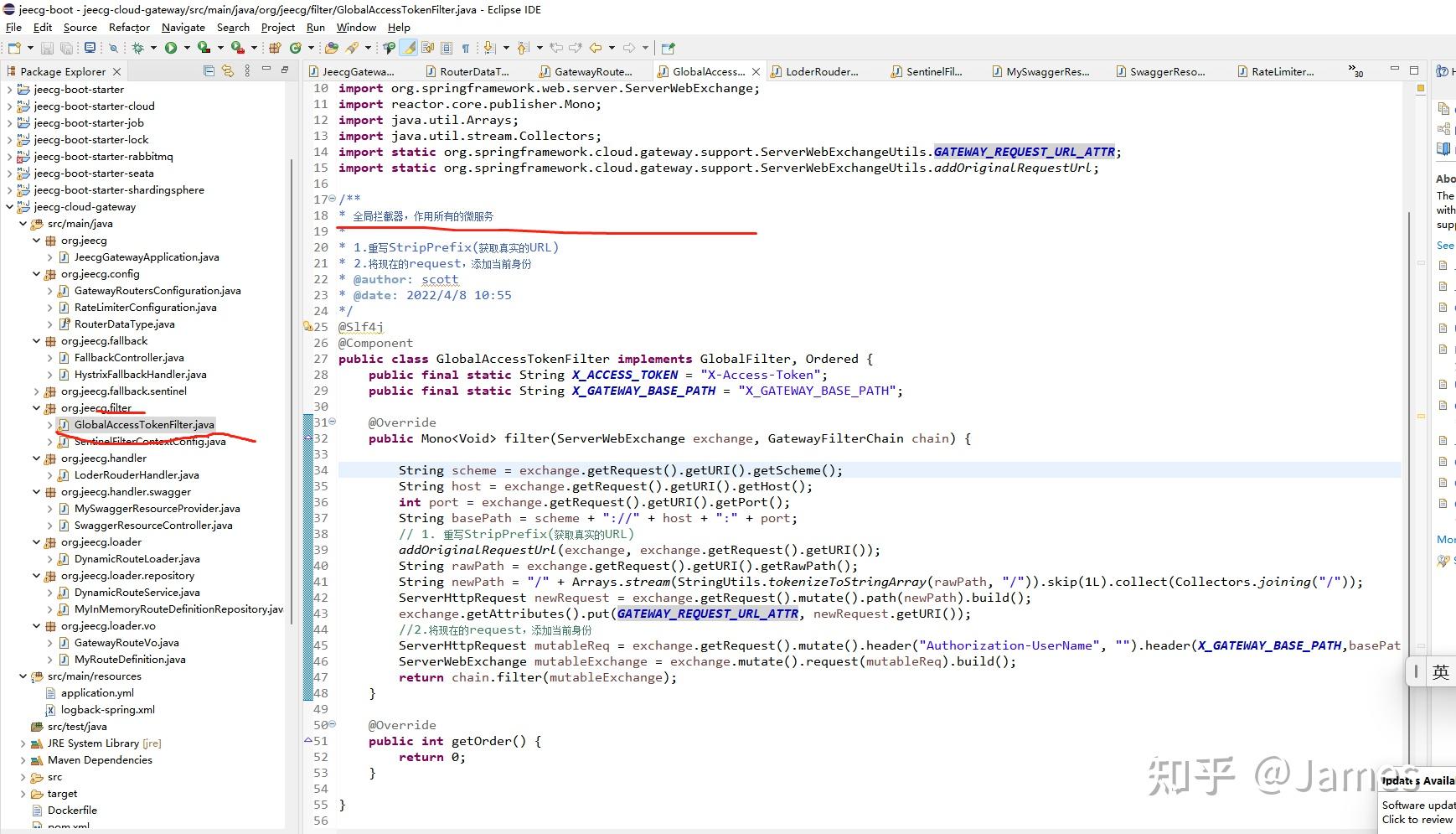Open the Window menu
Viewport: 1456px width, 834px height.
click(356, 27)
